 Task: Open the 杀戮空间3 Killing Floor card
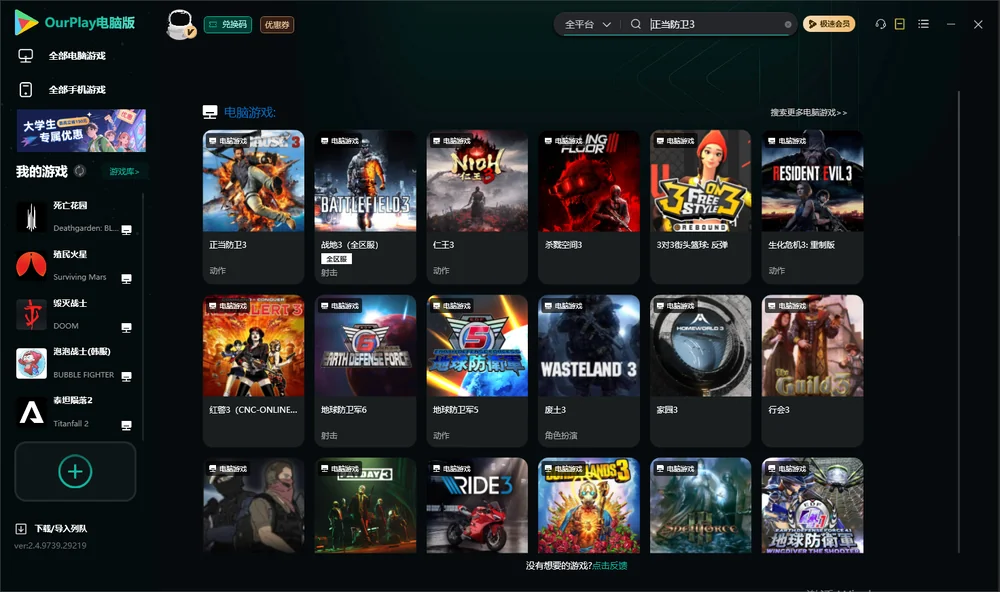589,207
